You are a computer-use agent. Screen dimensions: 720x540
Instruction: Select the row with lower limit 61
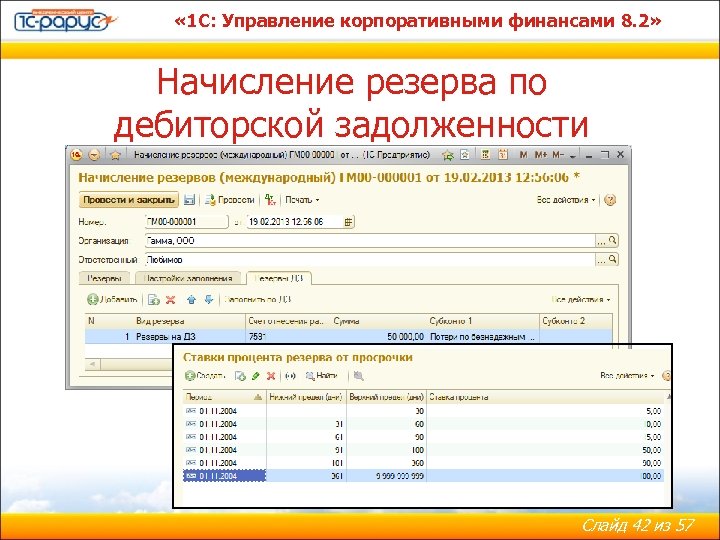pyautogui.click(x=423, y=437)
